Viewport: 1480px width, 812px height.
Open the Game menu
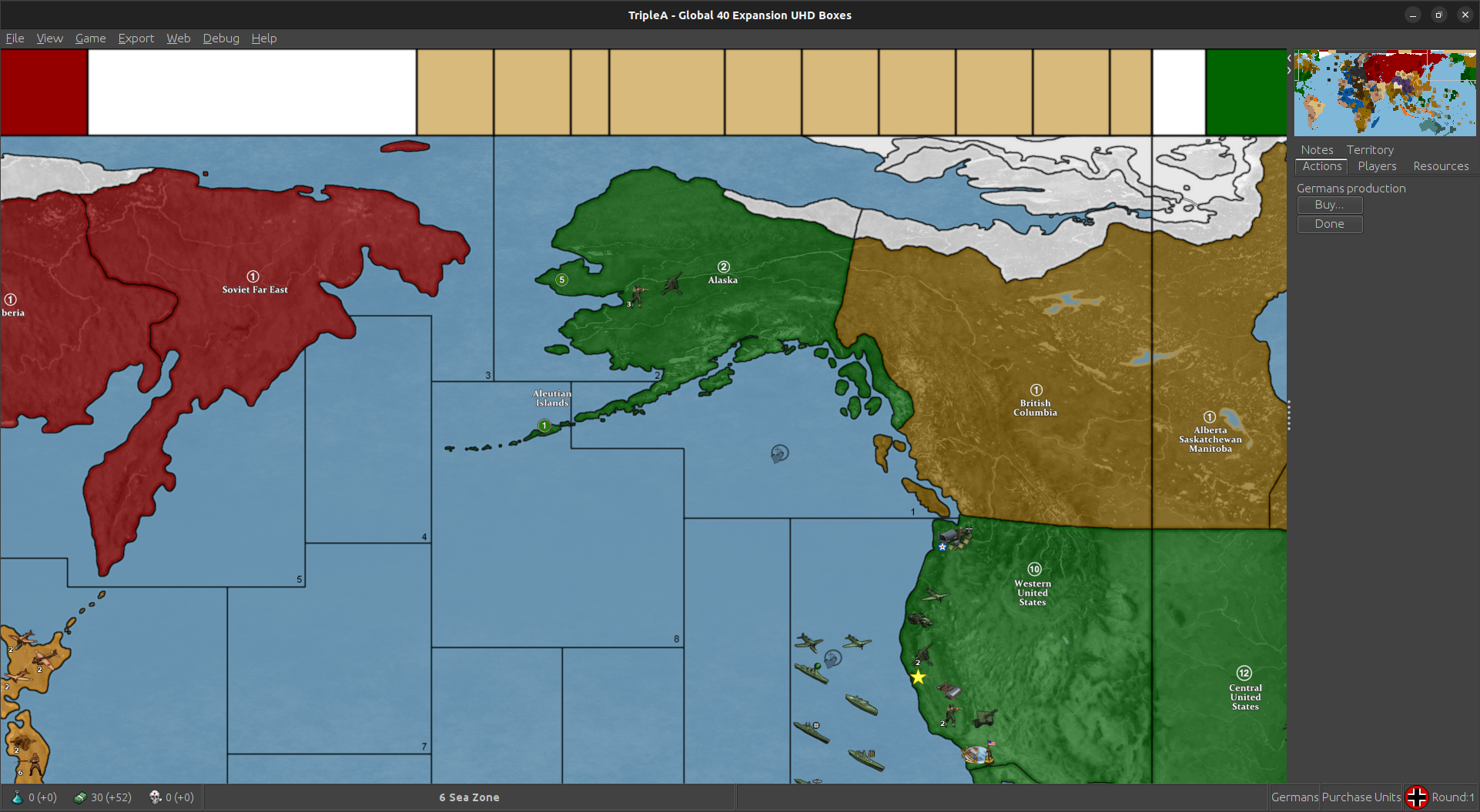pyautogui.click(x=90, y=38)
